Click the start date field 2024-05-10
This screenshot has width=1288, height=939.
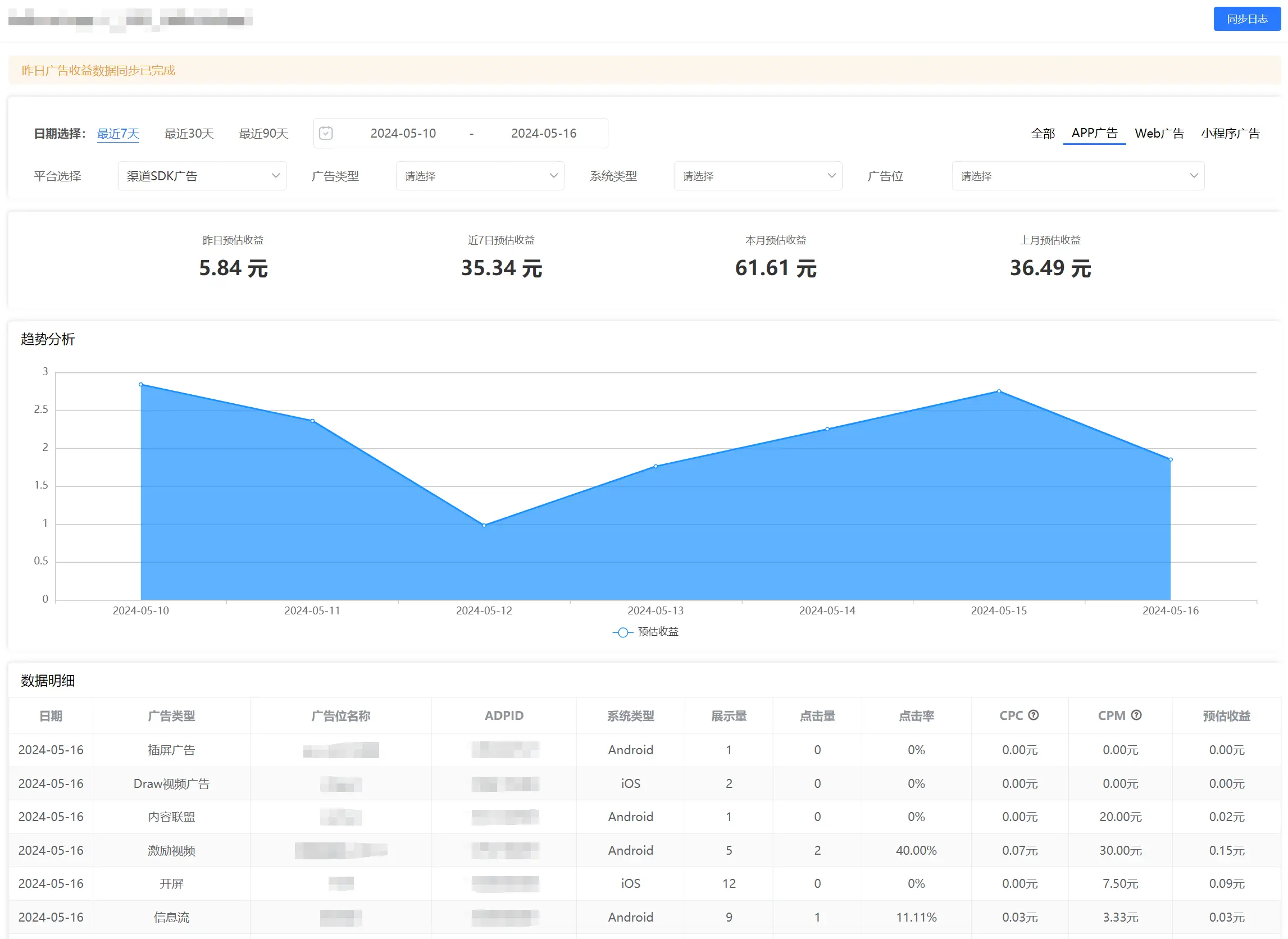pos(403,133)
